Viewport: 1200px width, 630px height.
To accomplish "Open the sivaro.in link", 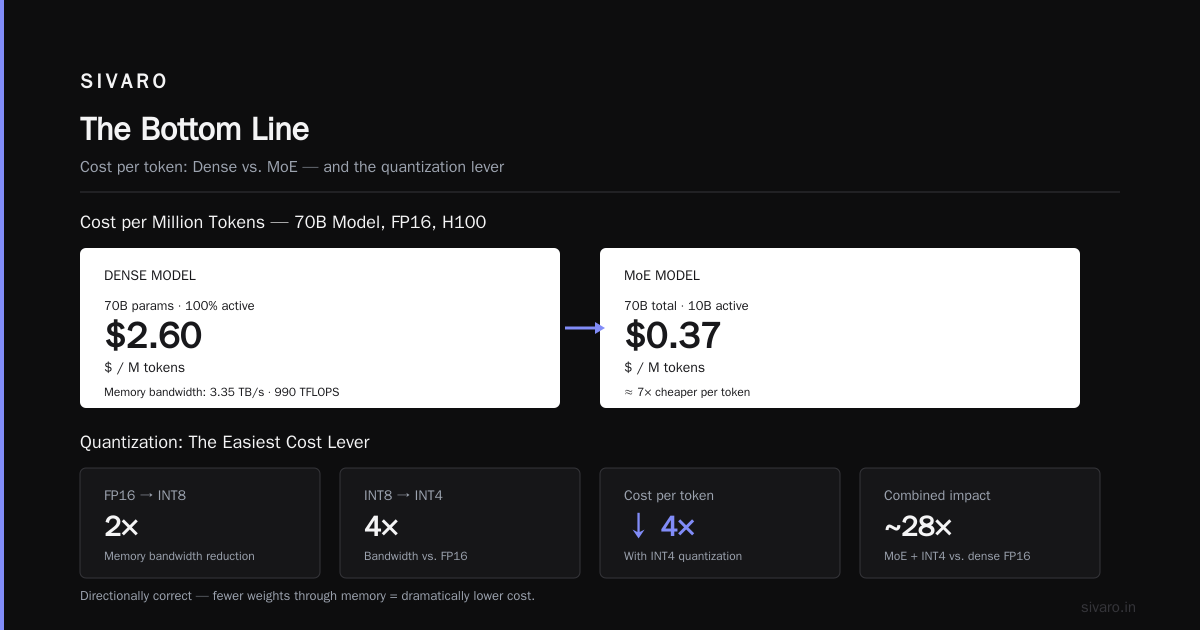I will coord(1109,607).
